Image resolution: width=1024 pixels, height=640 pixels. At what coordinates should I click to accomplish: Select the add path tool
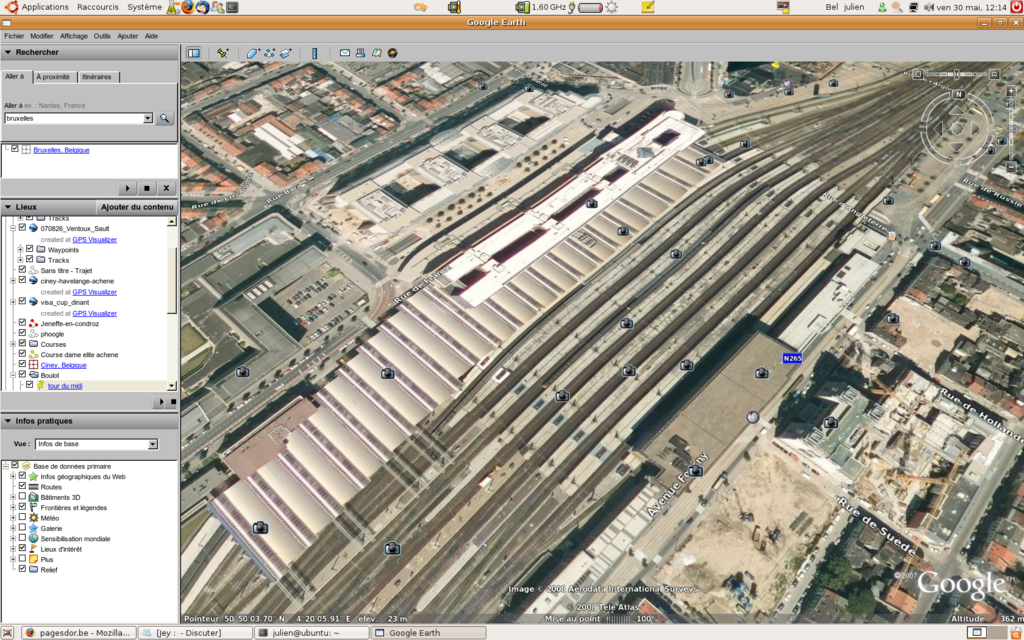(269, 53)
